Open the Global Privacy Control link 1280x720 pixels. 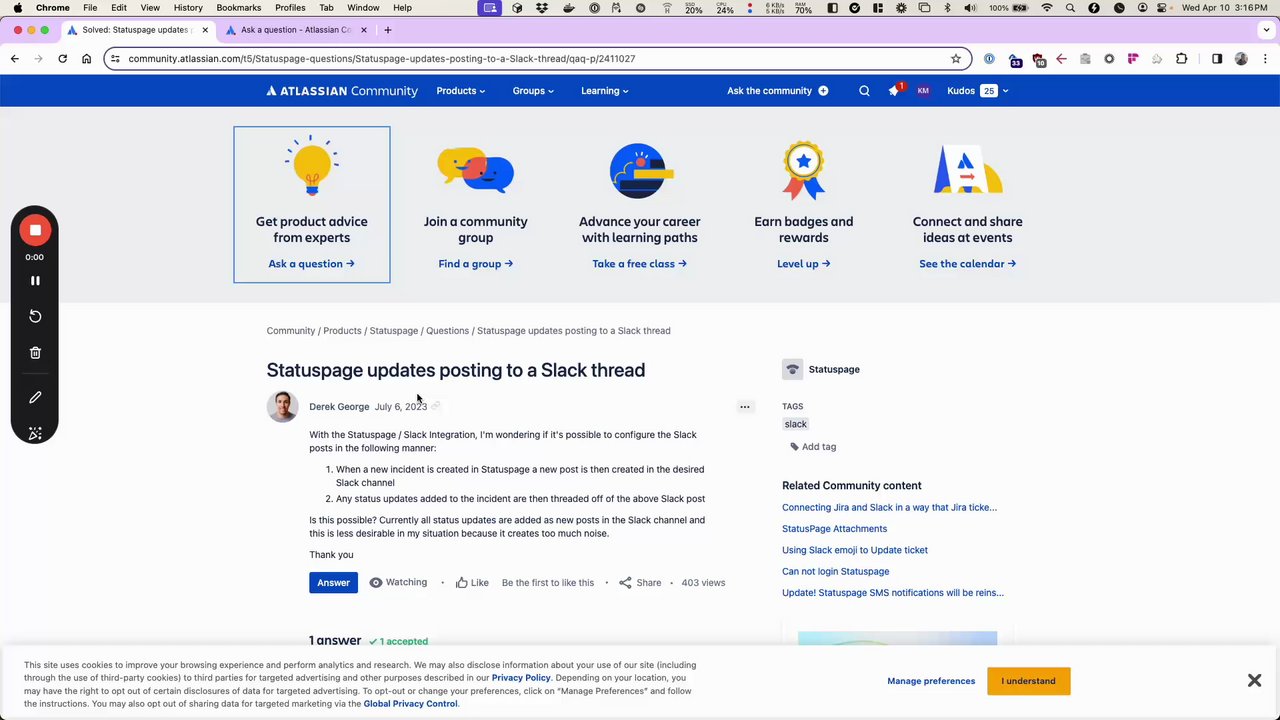point(410,704)
